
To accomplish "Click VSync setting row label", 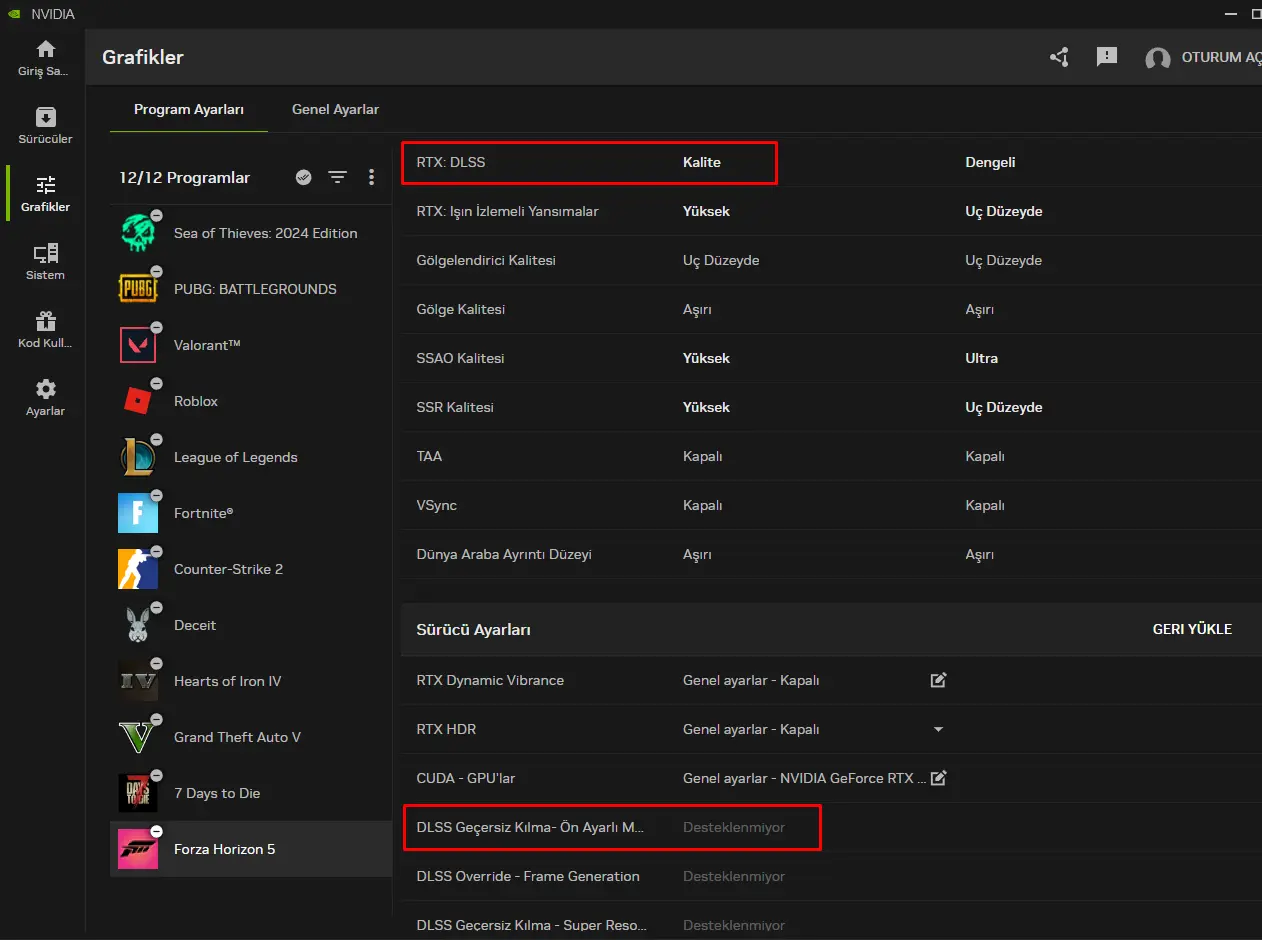I will coord(437,505).
